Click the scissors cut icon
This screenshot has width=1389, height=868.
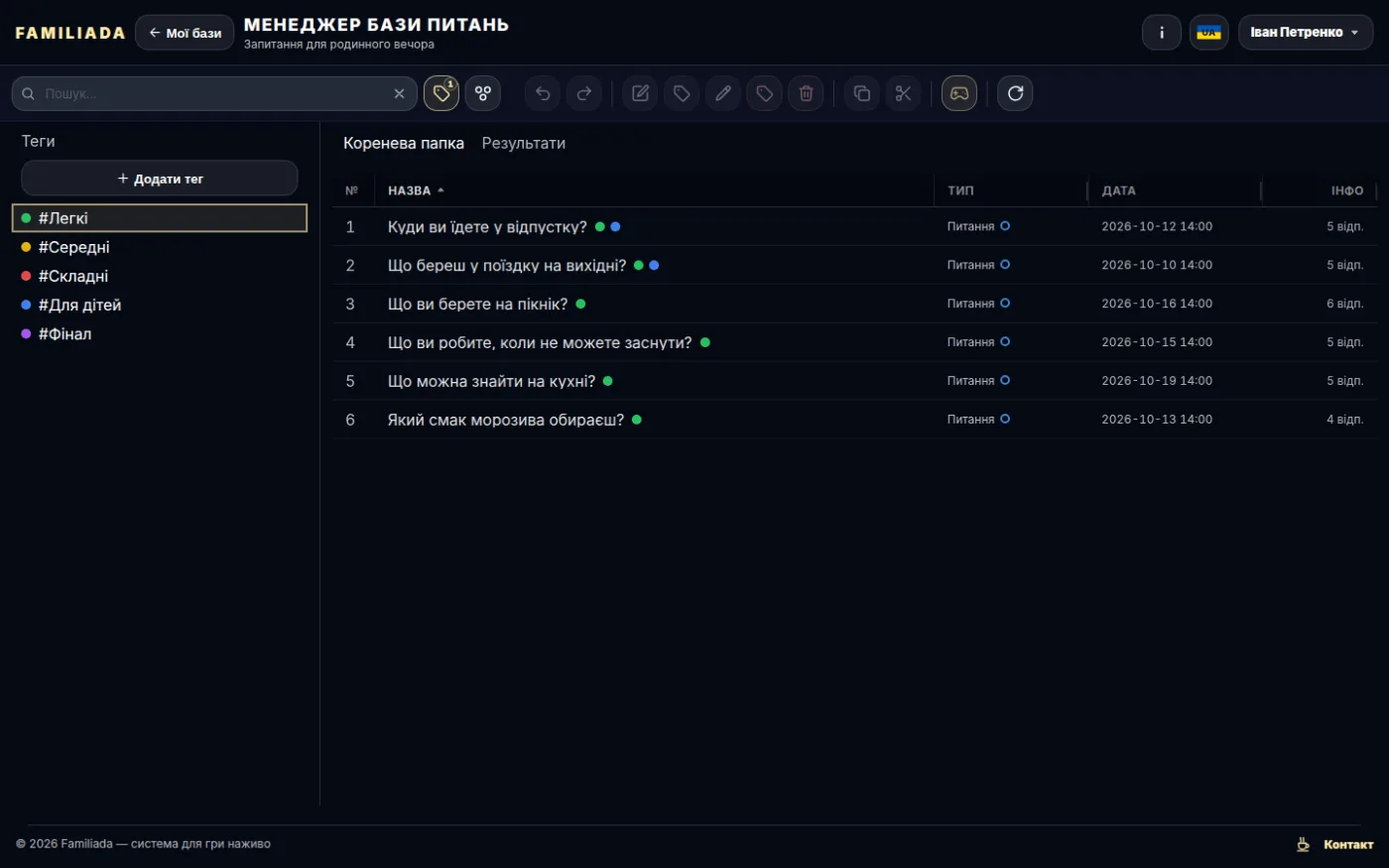(x=903, y=93)
